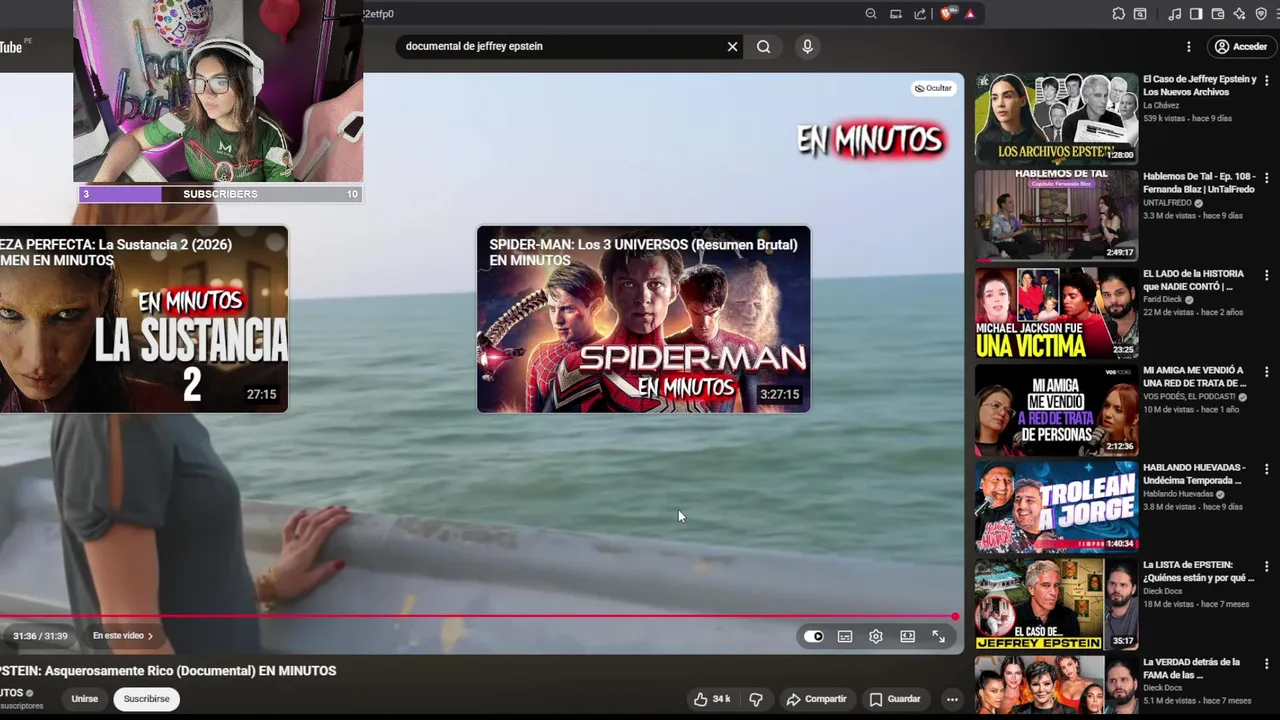The width and height of the screenshot is (1280, 720).
Task: Click the SUBSCRIBERS goal bar on webcam overlay
Action: 220,194
